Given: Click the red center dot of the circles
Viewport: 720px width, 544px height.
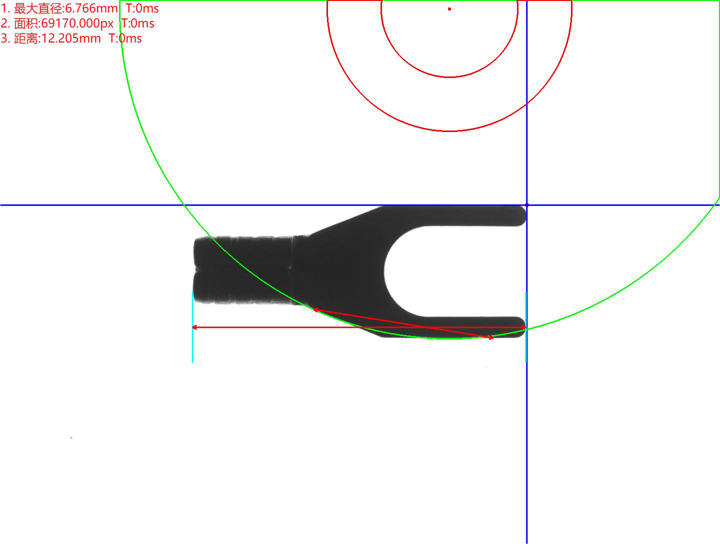Looking at the screenshot, I should (449, 9).
